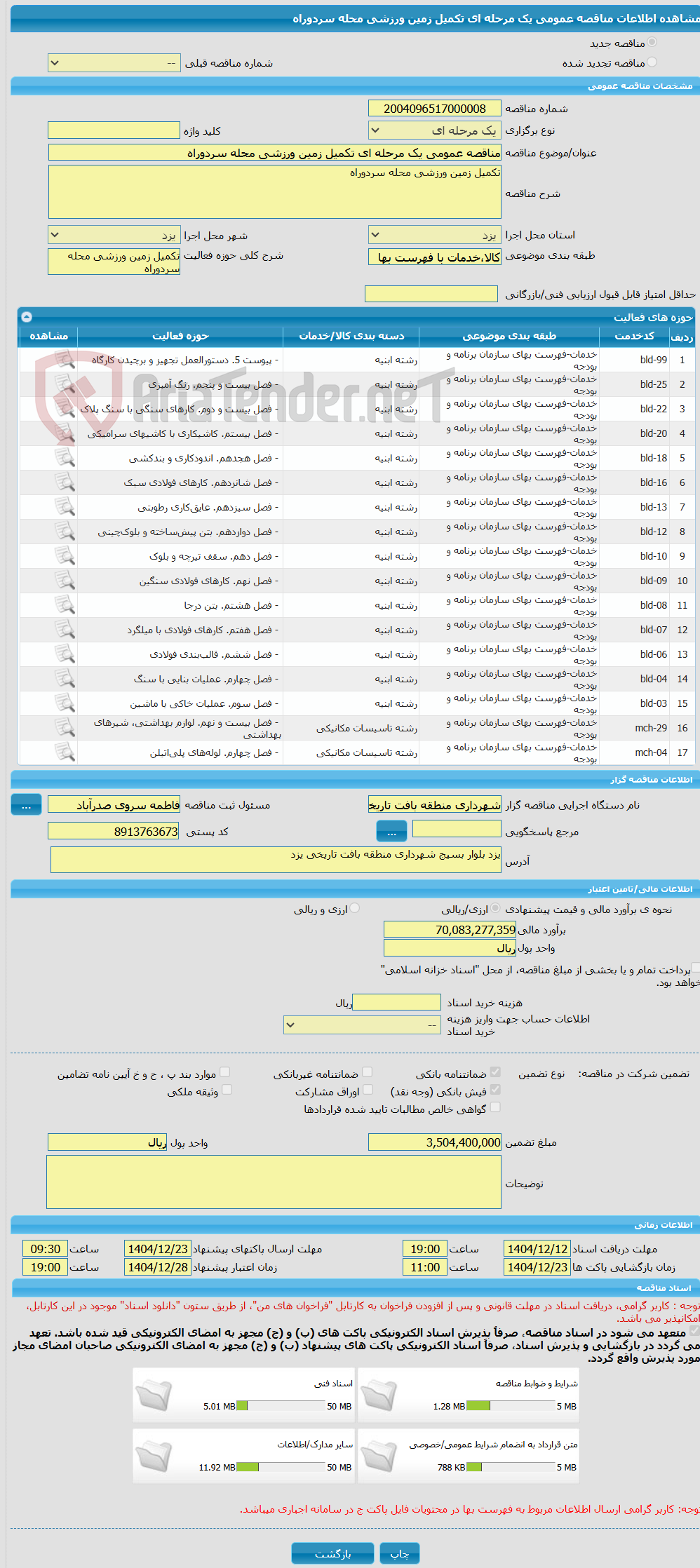The height and width of the screenshot is (1568, 700).
Task: Open folder icon for متن قرارداد
Action: 379,1456
